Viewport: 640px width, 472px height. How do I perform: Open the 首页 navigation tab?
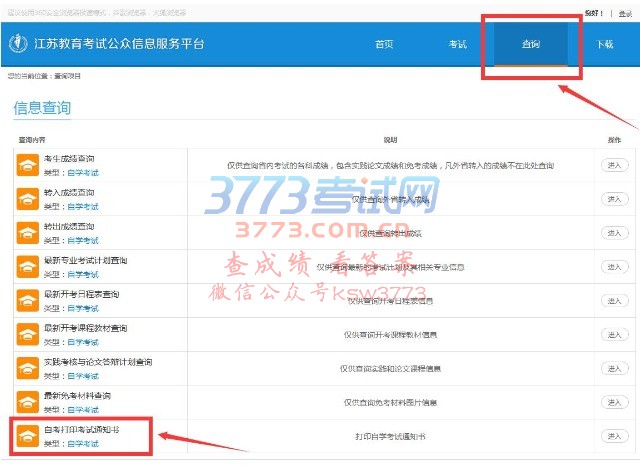pyautogui.click(x=384, y=45)
